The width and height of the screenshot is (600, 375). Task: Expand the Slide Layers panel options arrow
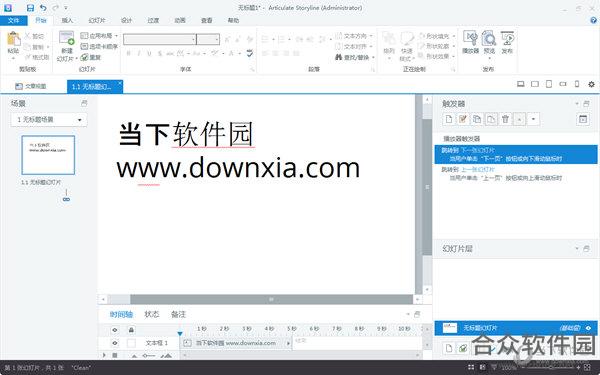point(577,249)
